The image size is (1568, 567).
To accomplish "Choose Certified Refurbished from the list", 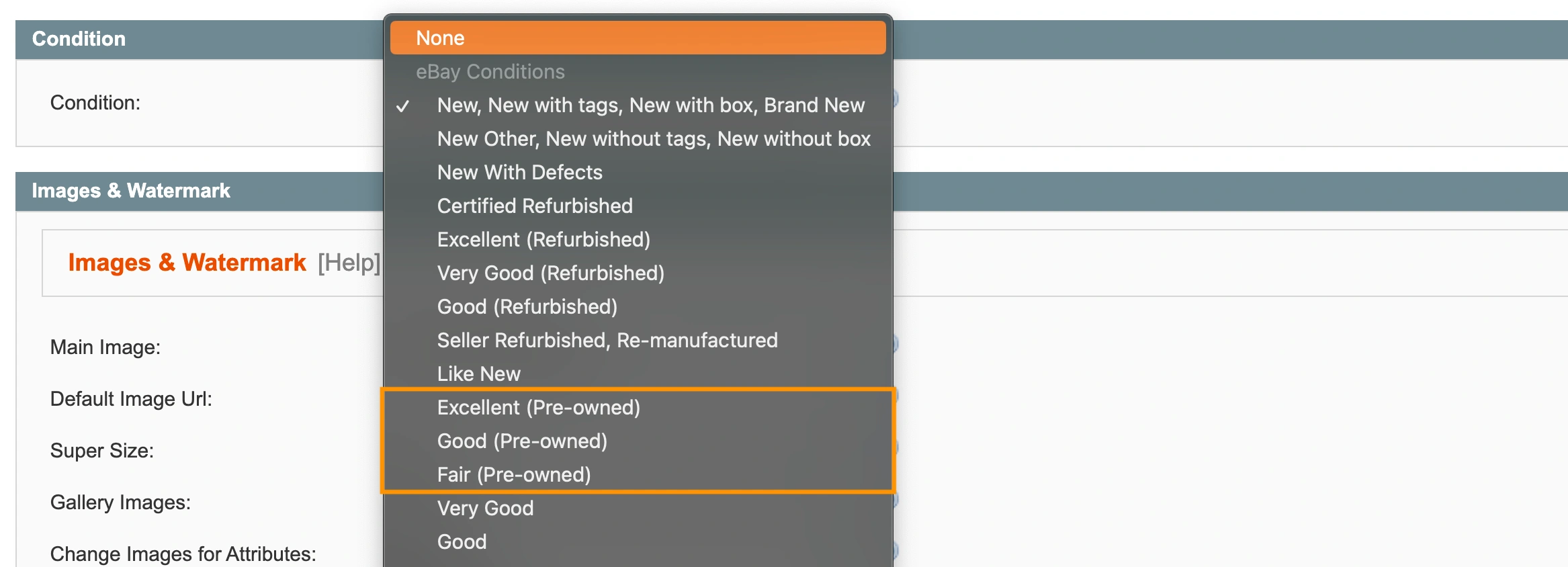I will tap(535, 206).
